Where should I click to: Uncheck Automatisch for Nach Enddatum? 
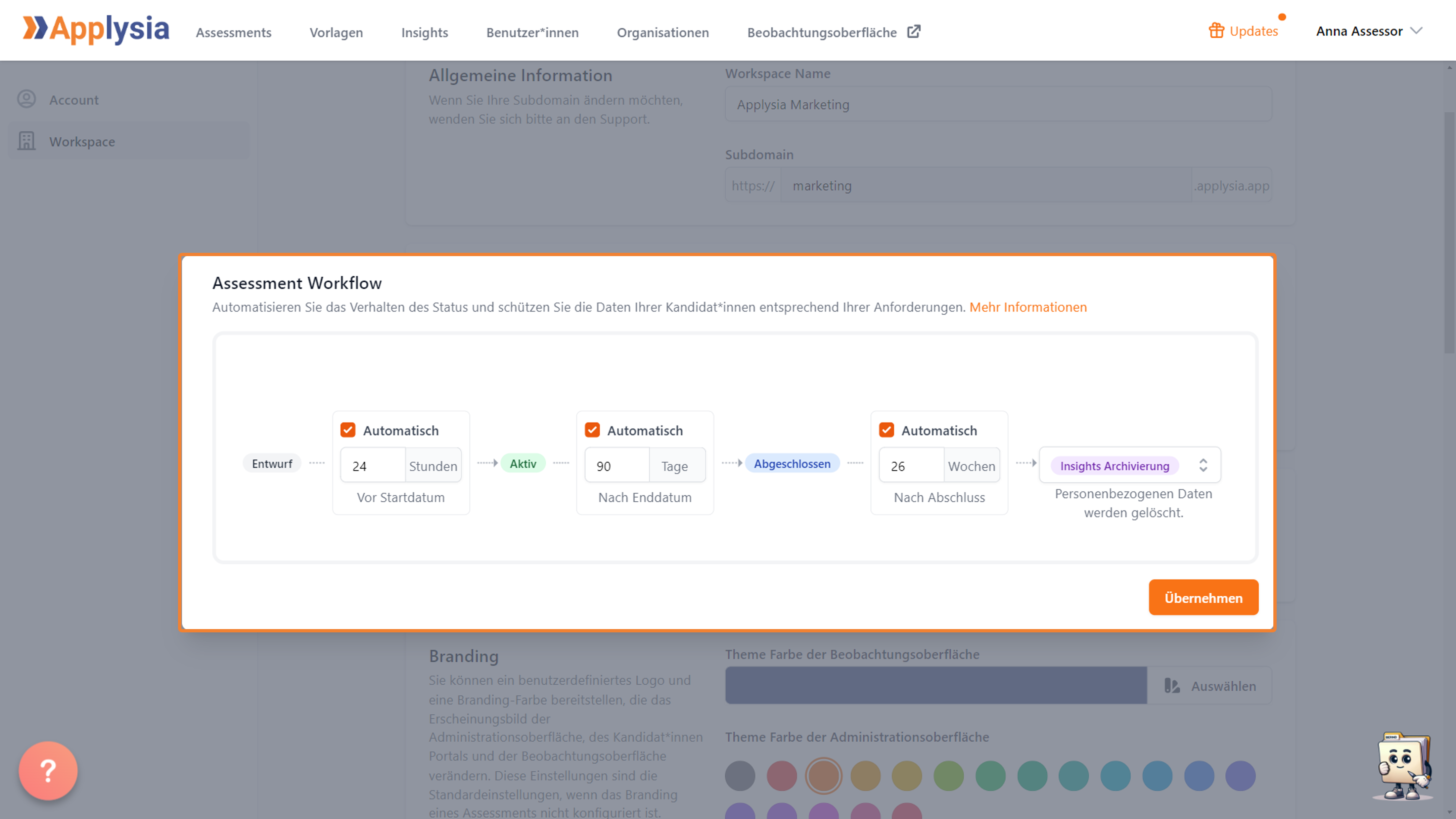click(x=592, y=430)
